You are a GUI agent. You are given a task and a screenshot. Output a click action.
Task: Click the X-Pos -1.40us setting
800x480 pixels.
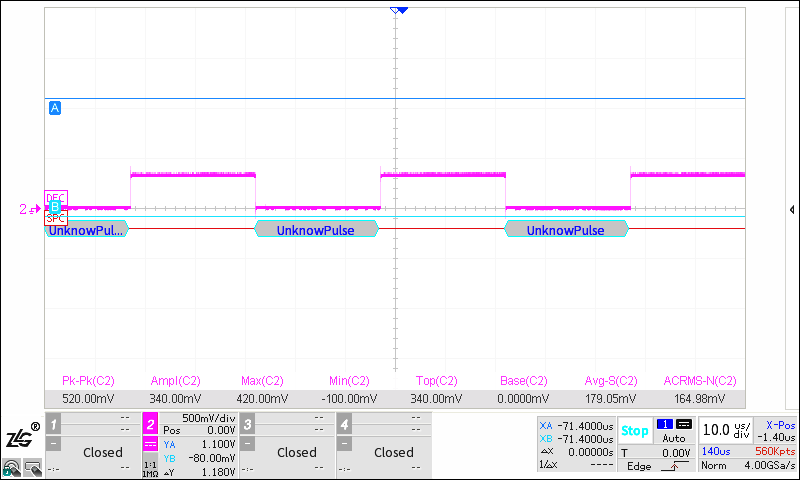click(776, 431)
